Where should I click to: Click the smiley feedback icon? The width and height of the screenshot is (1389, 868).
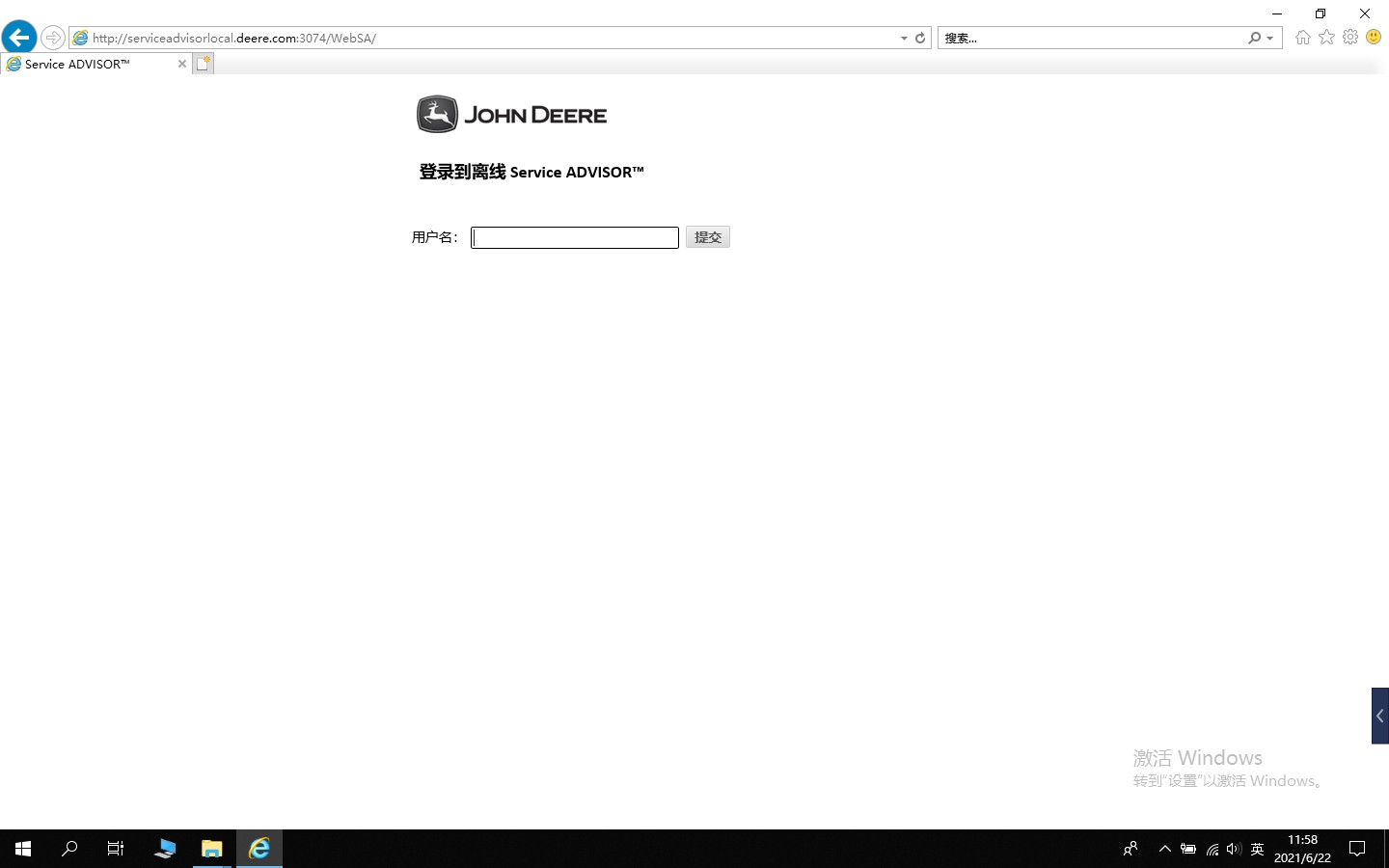1374,37
